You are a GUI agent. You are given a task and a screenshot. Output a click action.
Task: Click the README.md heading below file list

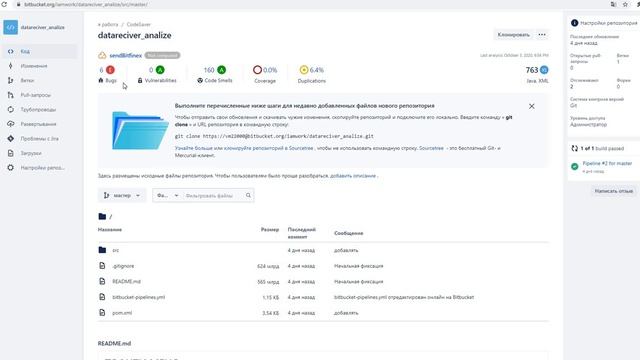click(114, 344)
